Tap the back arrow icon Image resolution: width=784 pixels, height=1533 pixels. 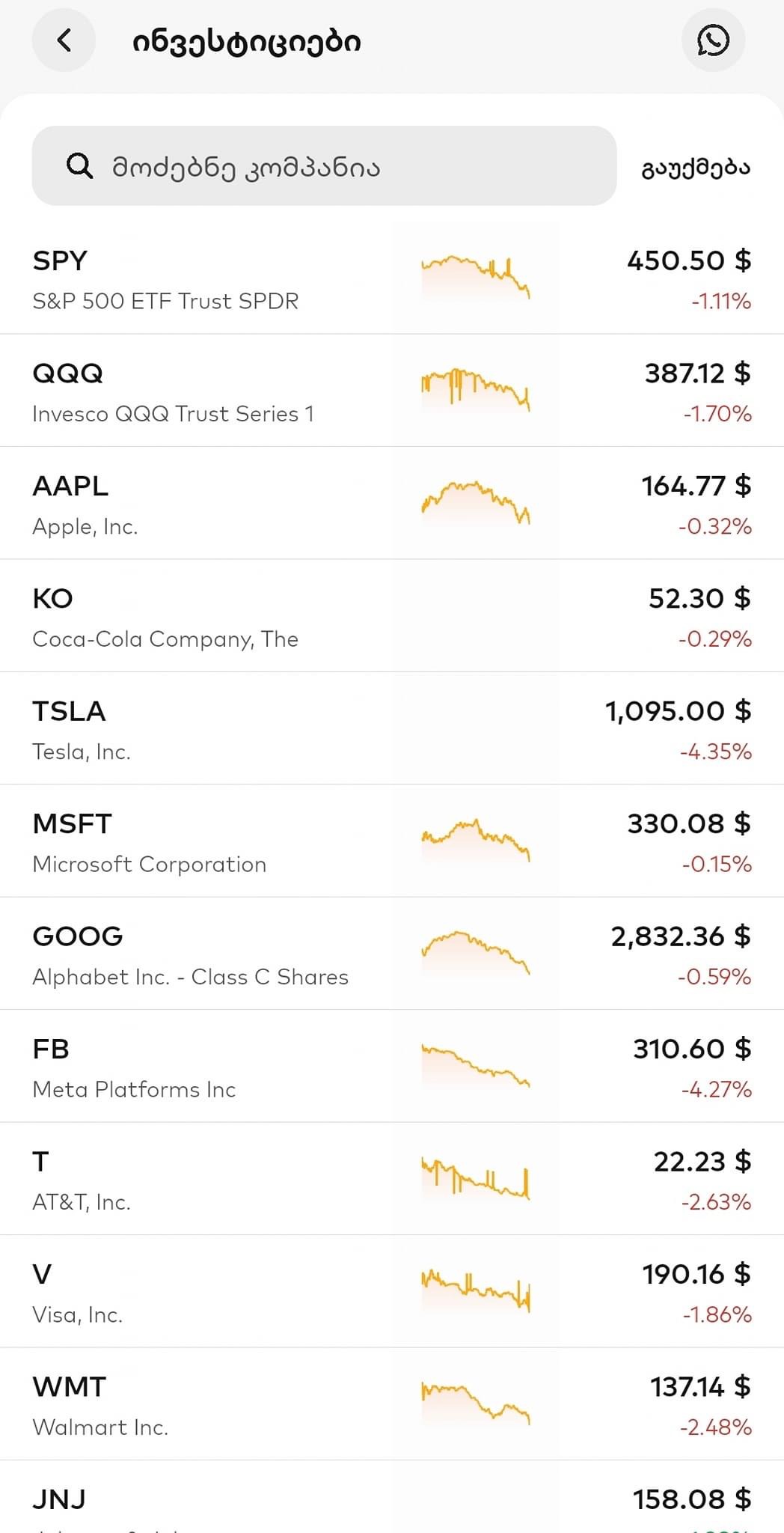(x=64, y=40)
